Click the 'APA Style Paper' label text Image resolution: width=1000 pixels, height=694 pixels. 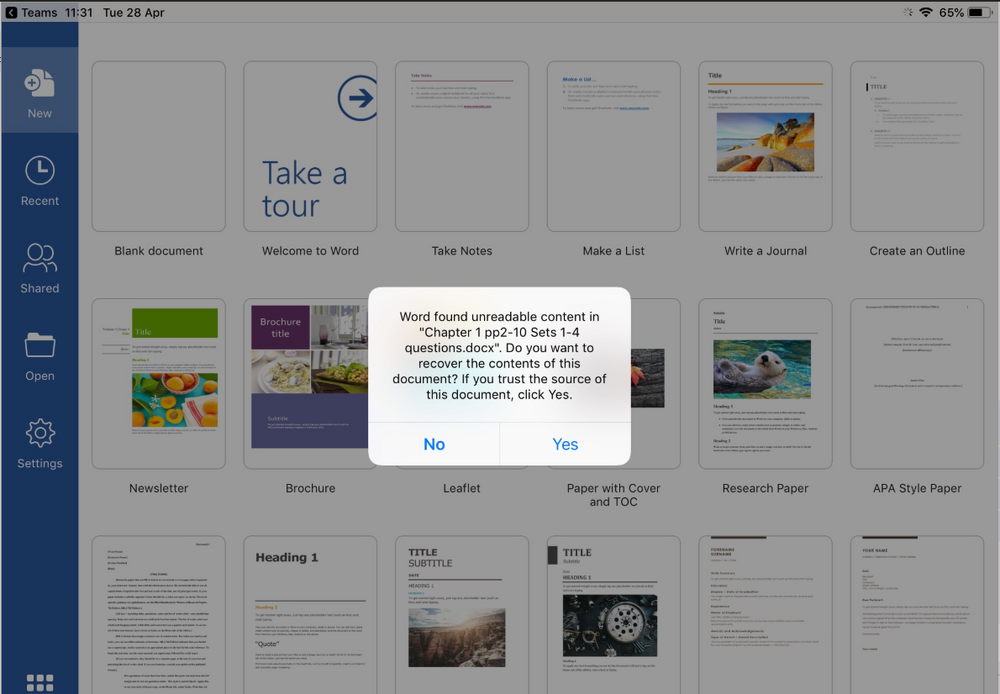click(x=917, y=488)
